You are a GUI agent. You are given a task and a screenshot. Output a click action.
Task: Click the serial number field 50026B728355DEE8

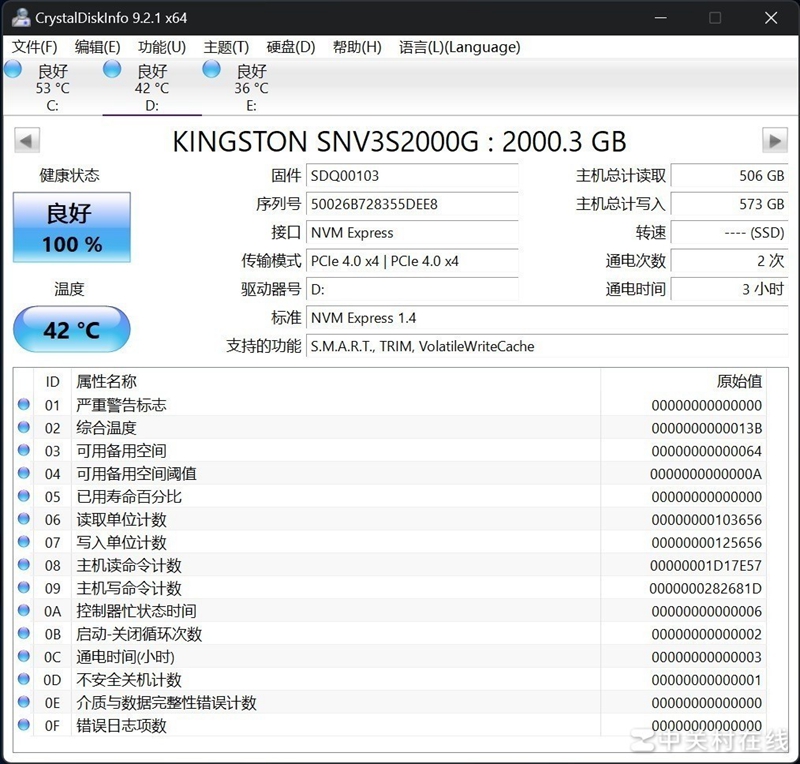coord(412,205)
